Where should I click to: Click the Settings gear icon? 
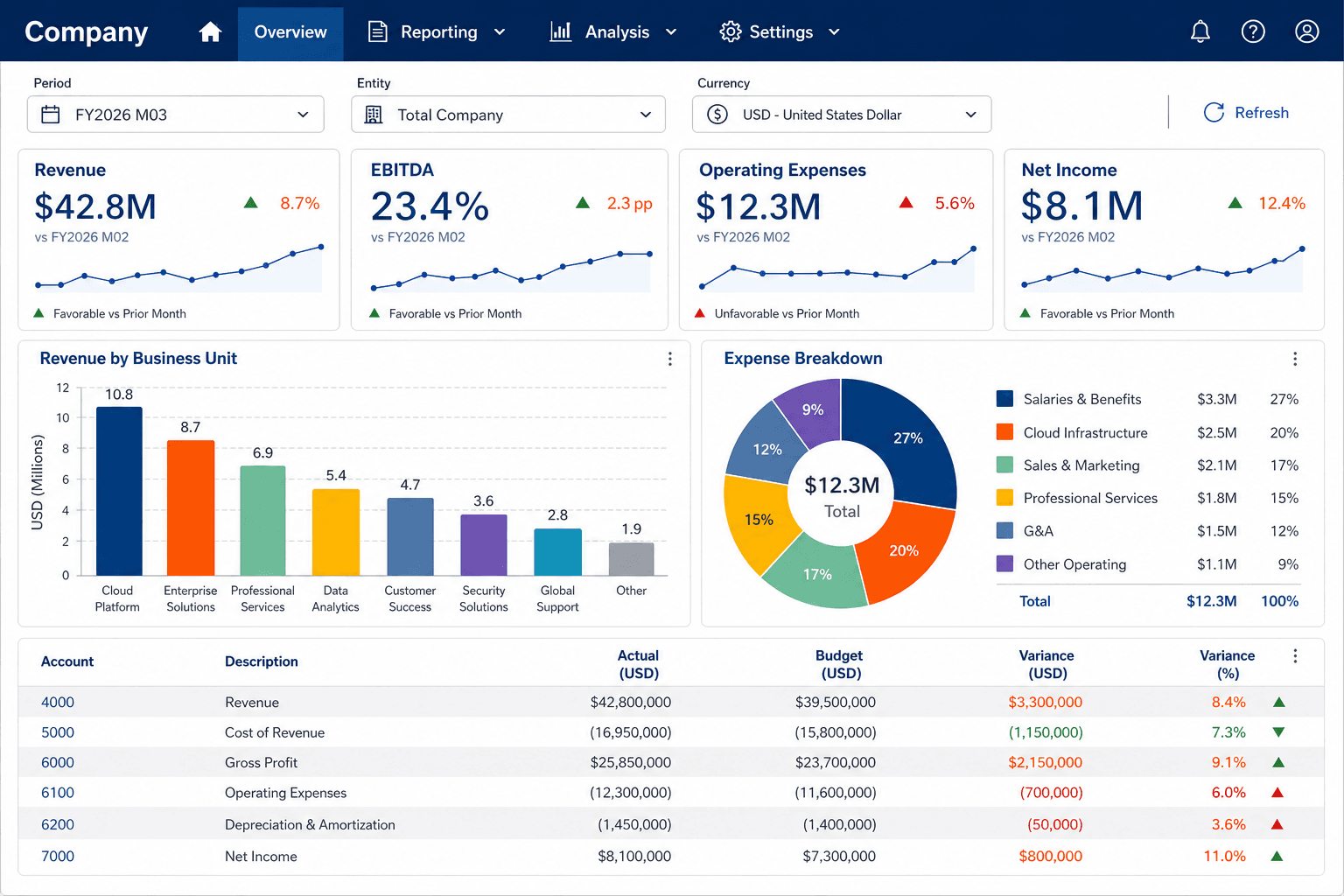pos(730,32)
